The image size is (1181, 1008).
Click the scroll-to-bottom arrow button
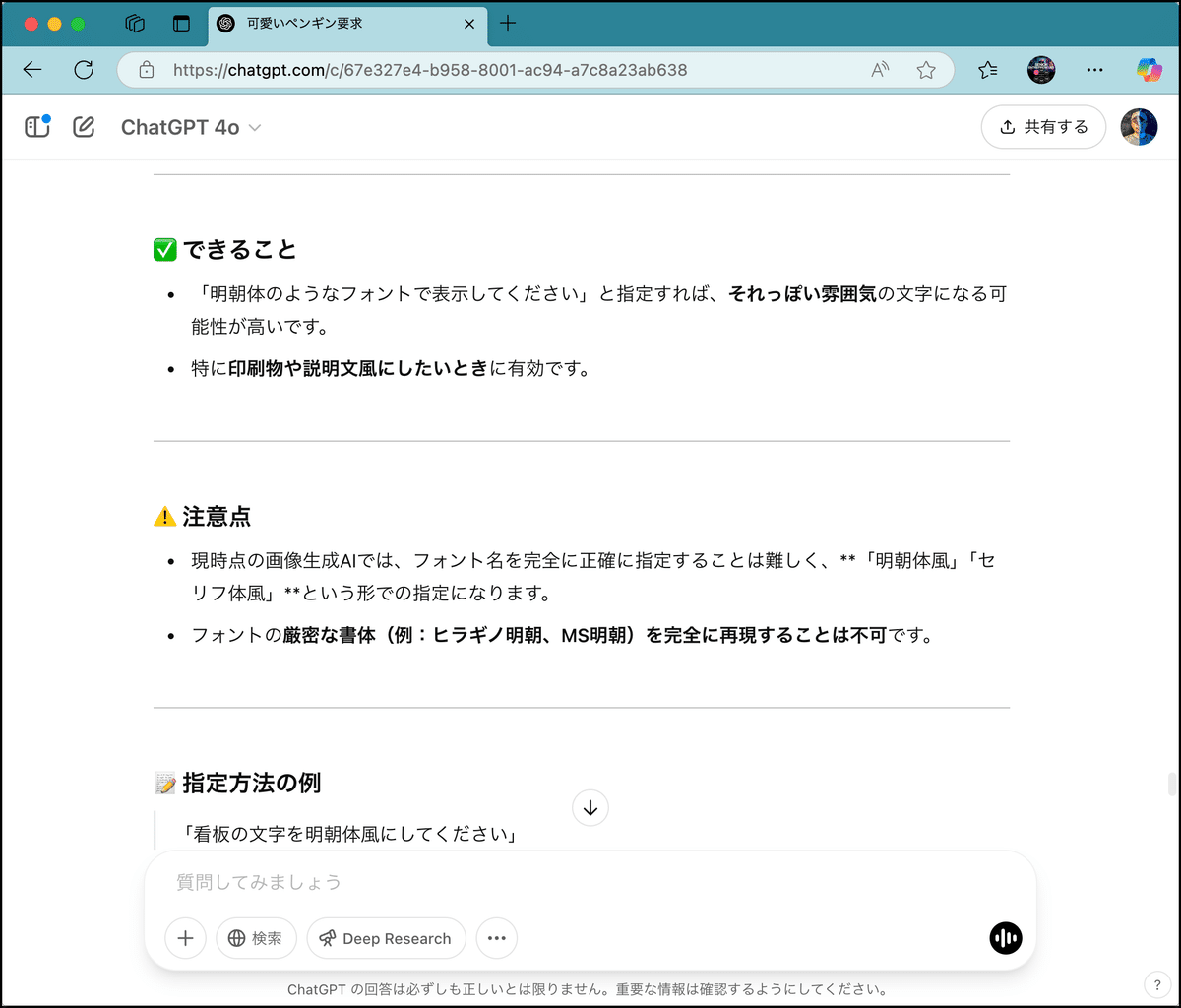point(590,807)
